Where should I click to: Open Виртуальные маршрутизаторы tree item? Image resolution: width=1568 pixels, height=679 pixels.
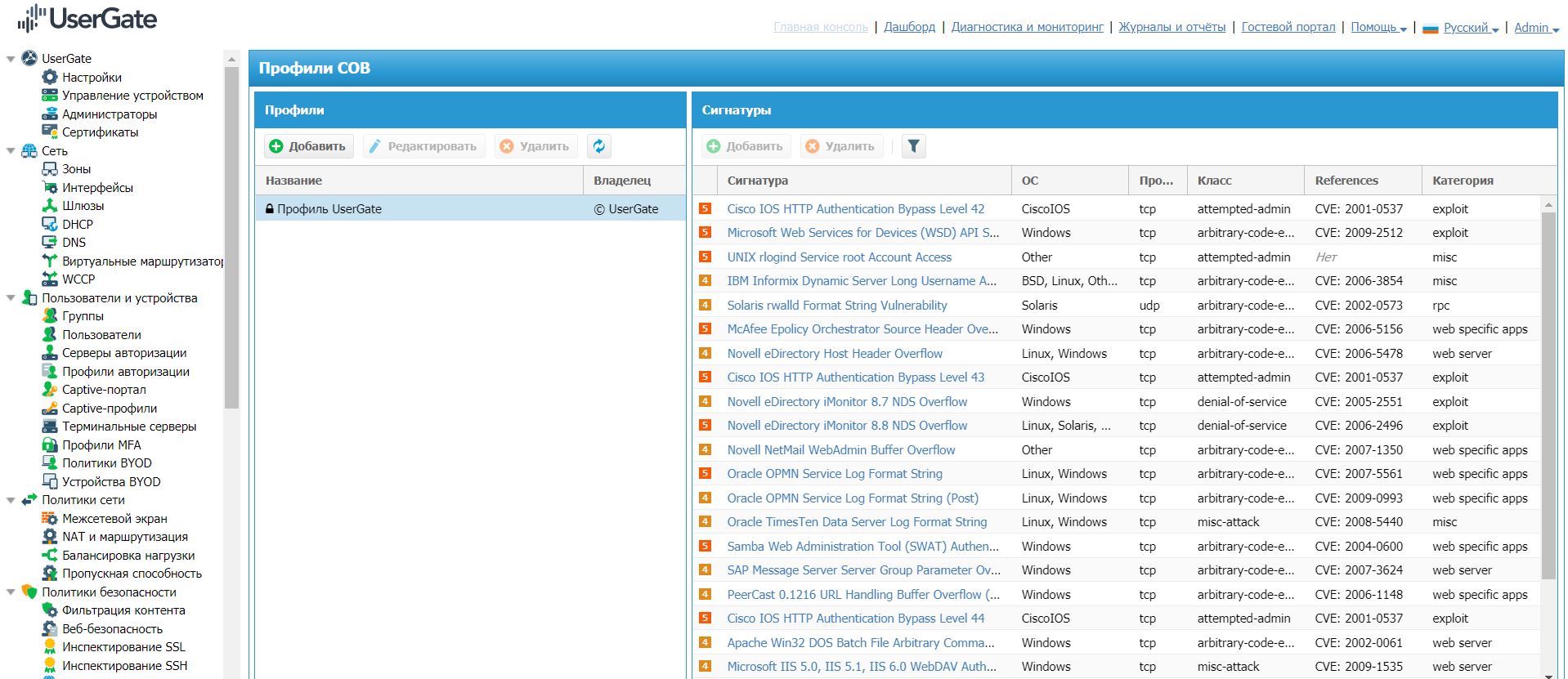[142, 261]
